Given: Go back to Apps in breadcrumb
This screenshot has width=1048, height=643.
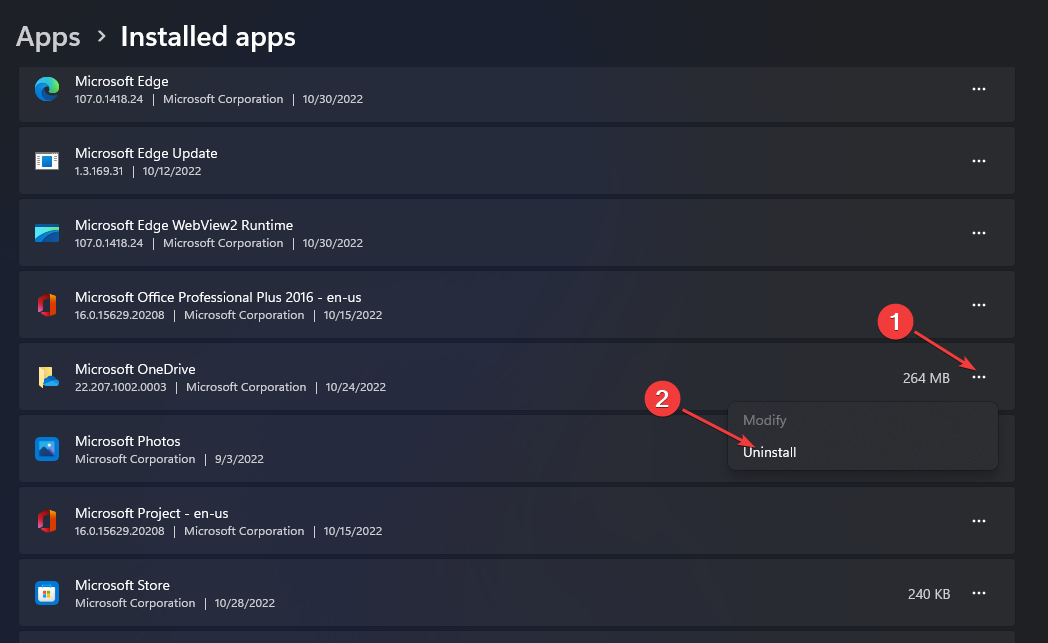Looking at the screenshot, I should [48, 37].
